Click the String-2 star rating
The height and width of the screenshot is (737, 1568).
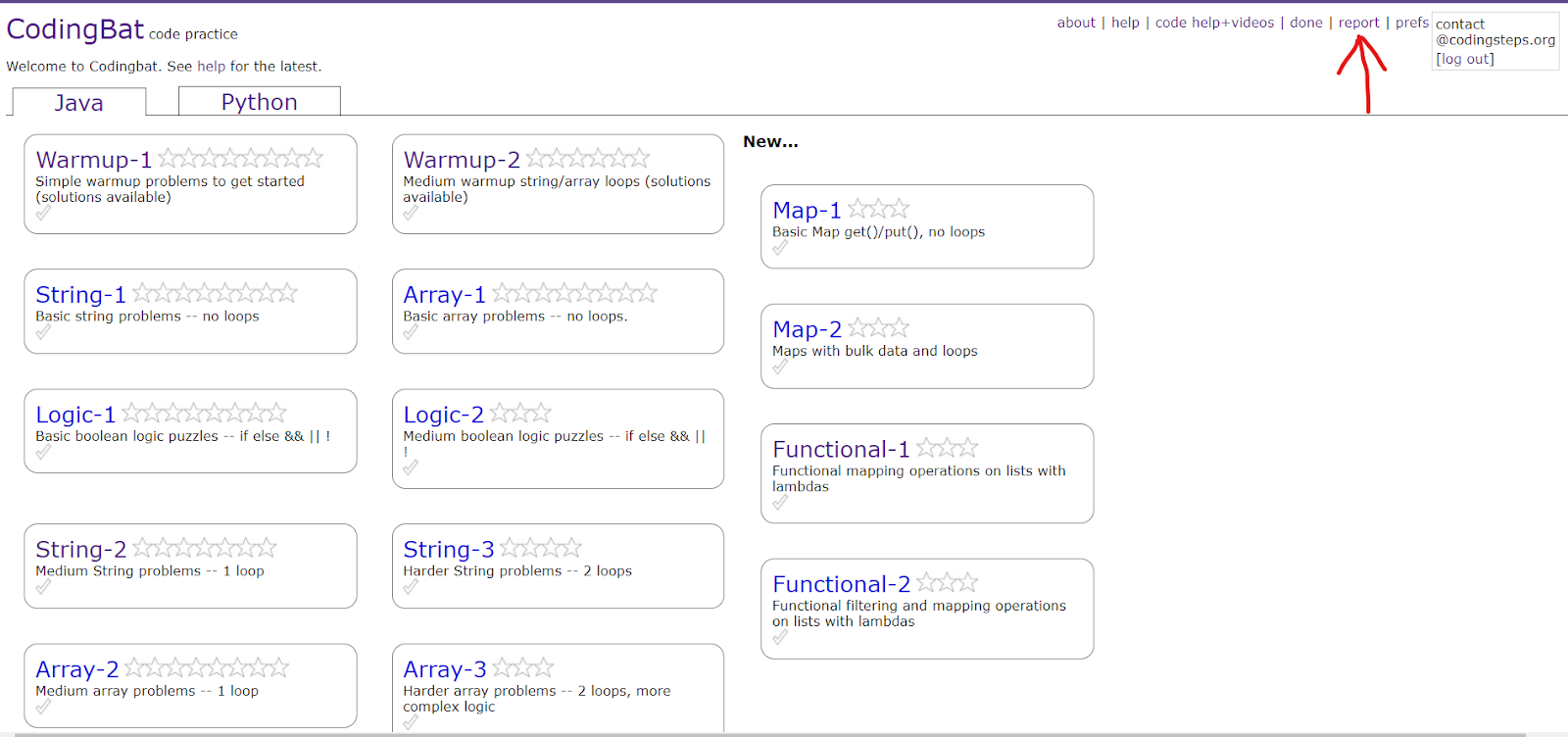pyautogui.click(x=204, y=547)
